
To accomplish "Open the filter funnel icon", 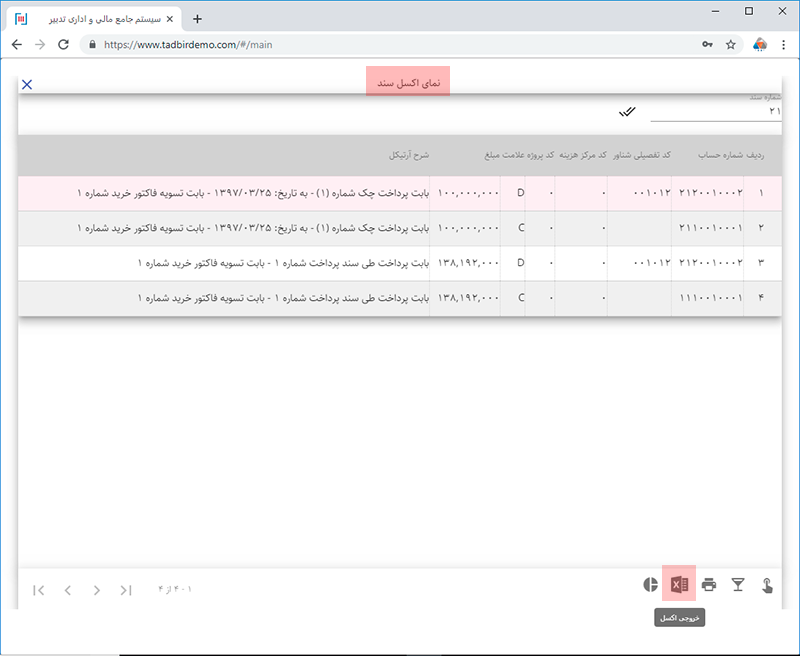I will [x=738, y=585].
